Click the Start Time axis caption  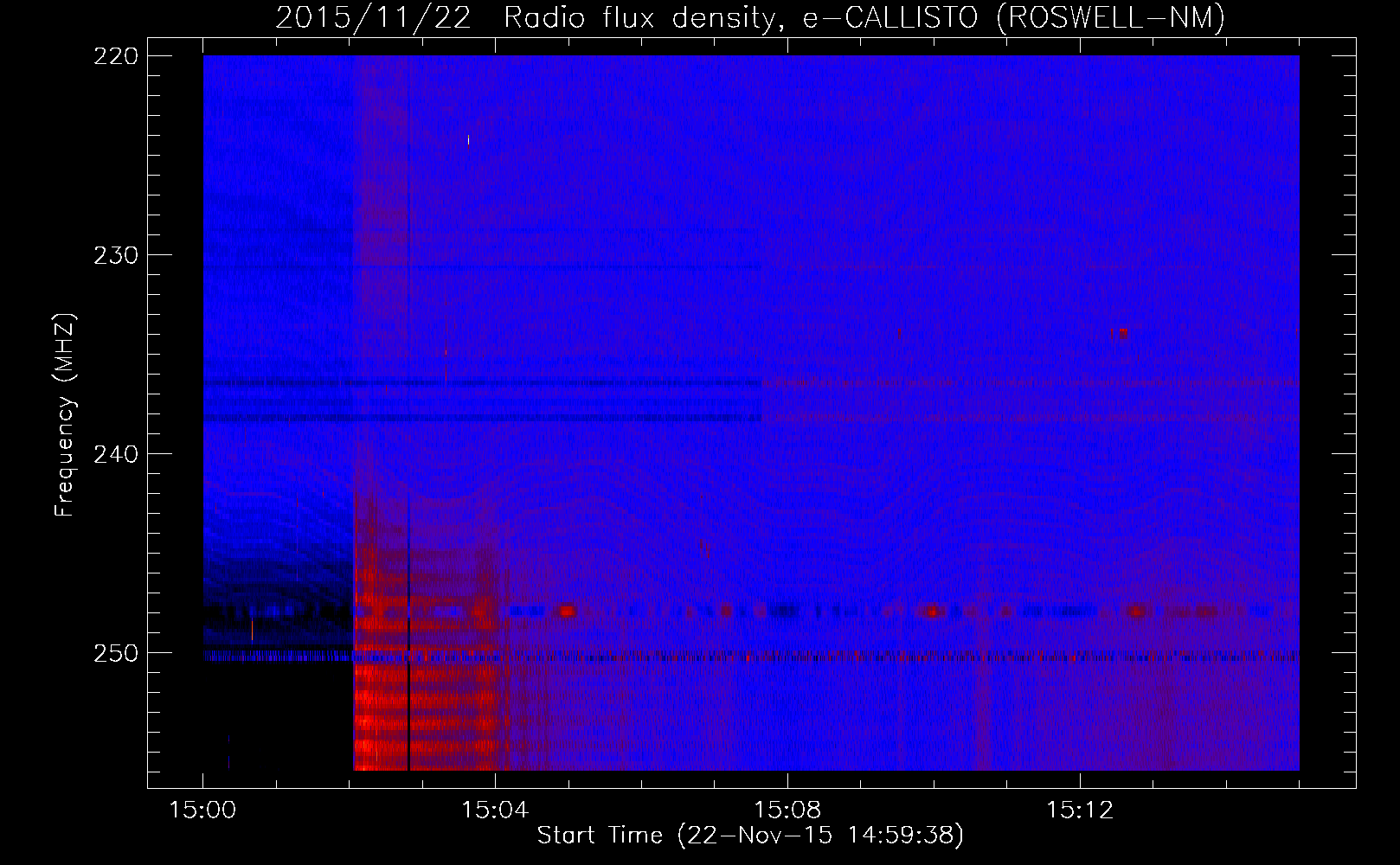click(x=750, y=836)
